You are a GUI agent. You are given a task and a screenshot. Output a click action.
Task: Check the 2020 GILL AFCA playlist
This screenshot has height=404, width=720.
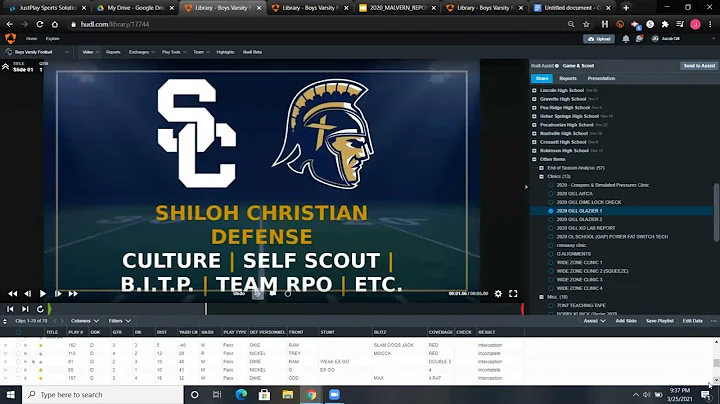point(551,194)
